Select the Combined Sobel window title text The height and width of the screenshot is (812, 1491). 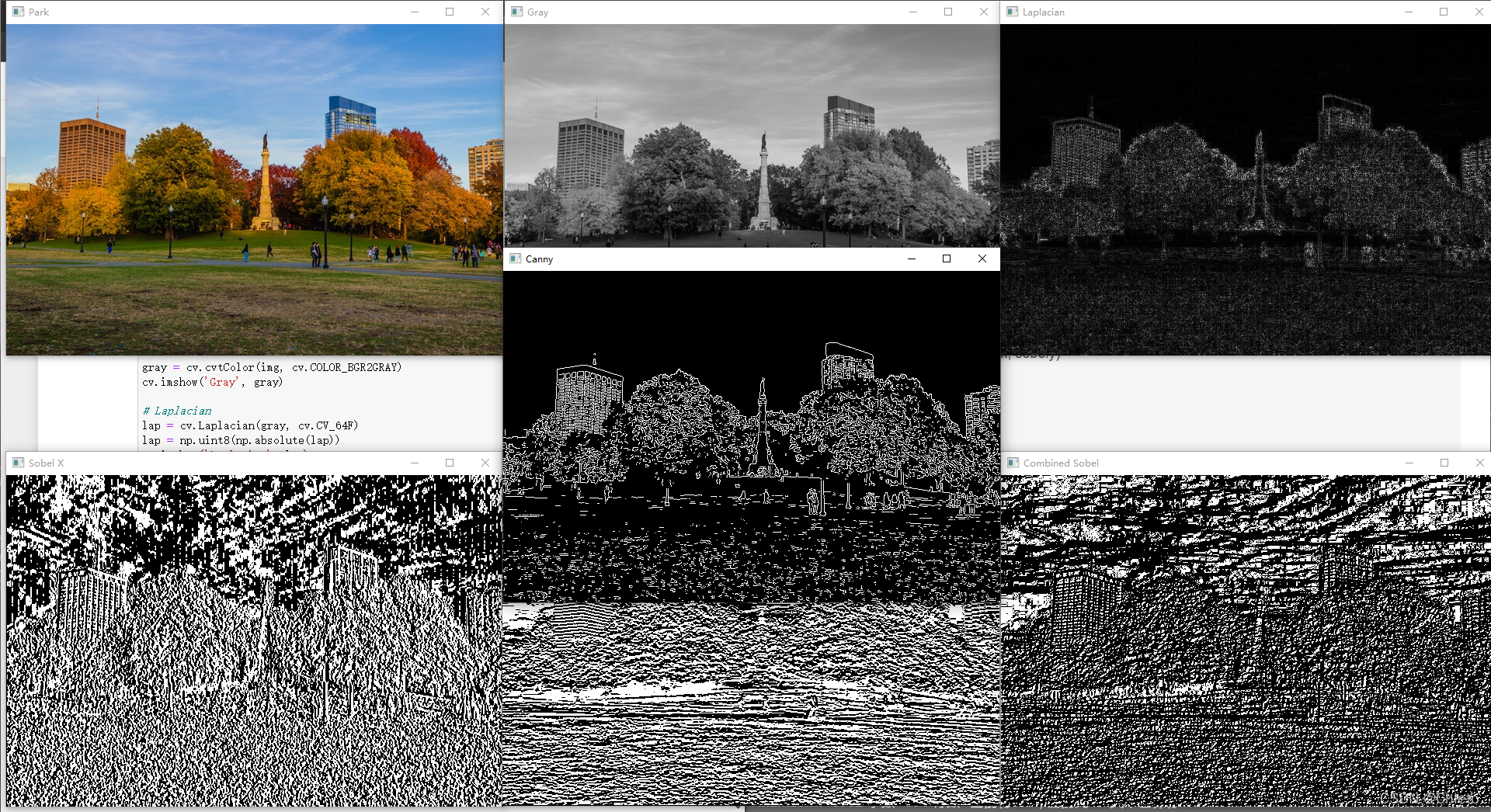1061,463
